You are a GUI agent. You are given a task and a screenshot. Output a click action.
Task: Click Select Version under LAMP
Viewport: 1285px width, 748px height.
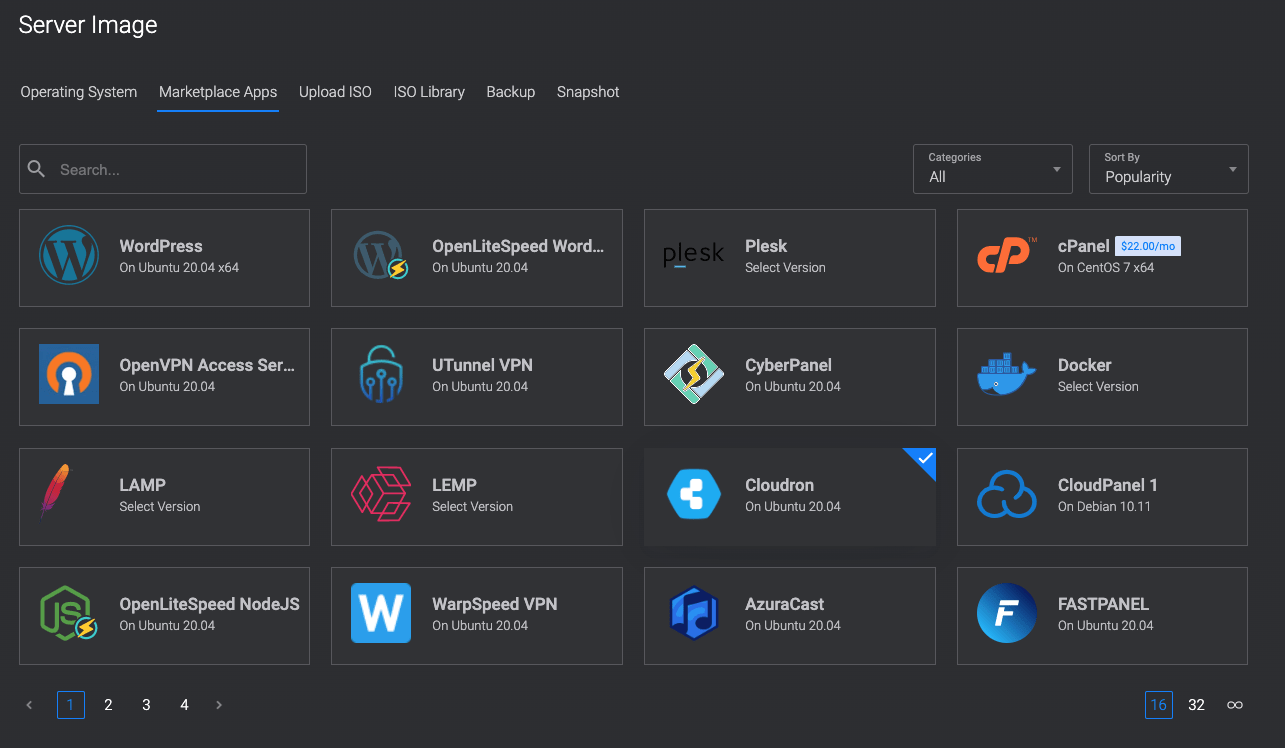point(160,507)
